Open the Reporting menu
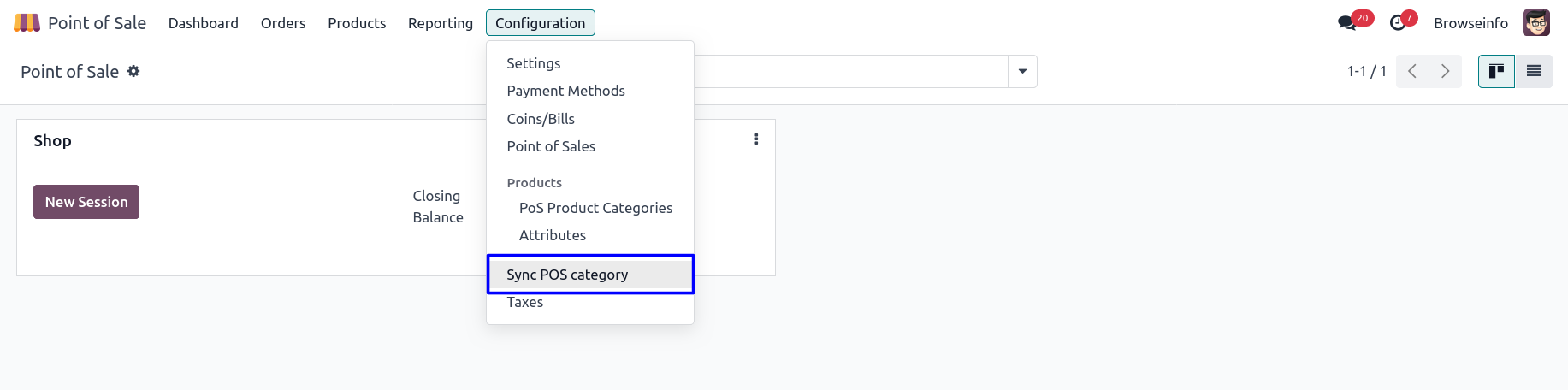This screenshot has height=390, width=1568. (440, 23)
